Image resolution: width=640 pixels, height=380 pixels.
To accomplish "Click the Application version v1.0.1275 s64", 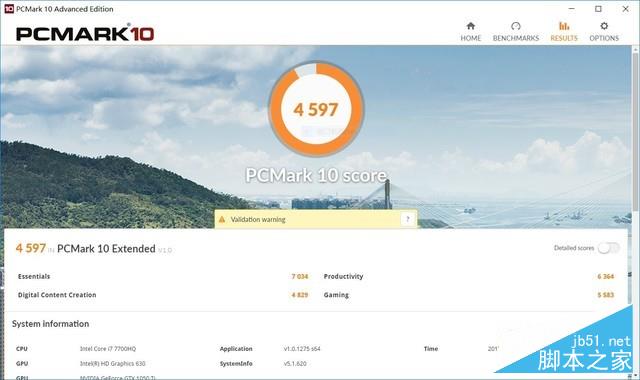I will [302, 349].
